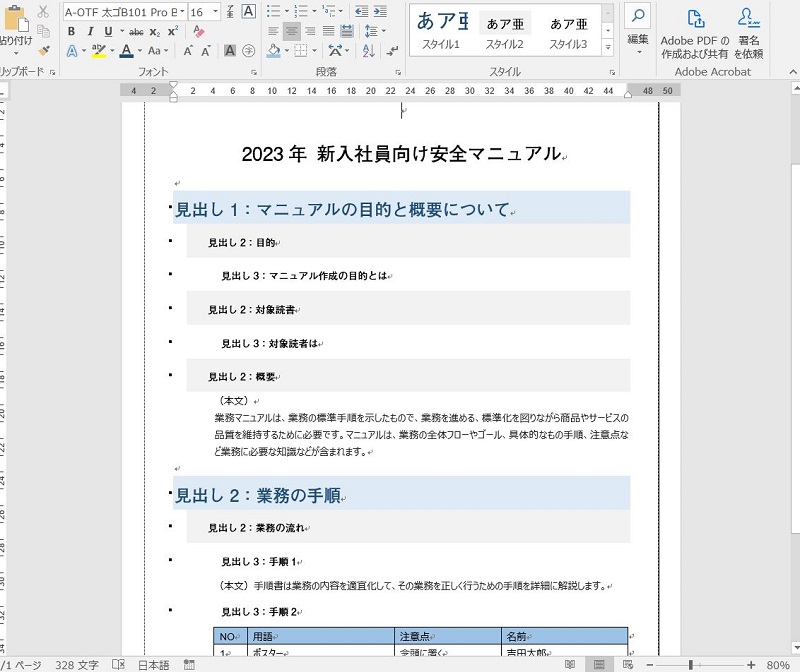The height and width of the screenshot is (672, 800).
Task: Clear all formatting with the eraser icon
Action: click(x=197, y=31)
